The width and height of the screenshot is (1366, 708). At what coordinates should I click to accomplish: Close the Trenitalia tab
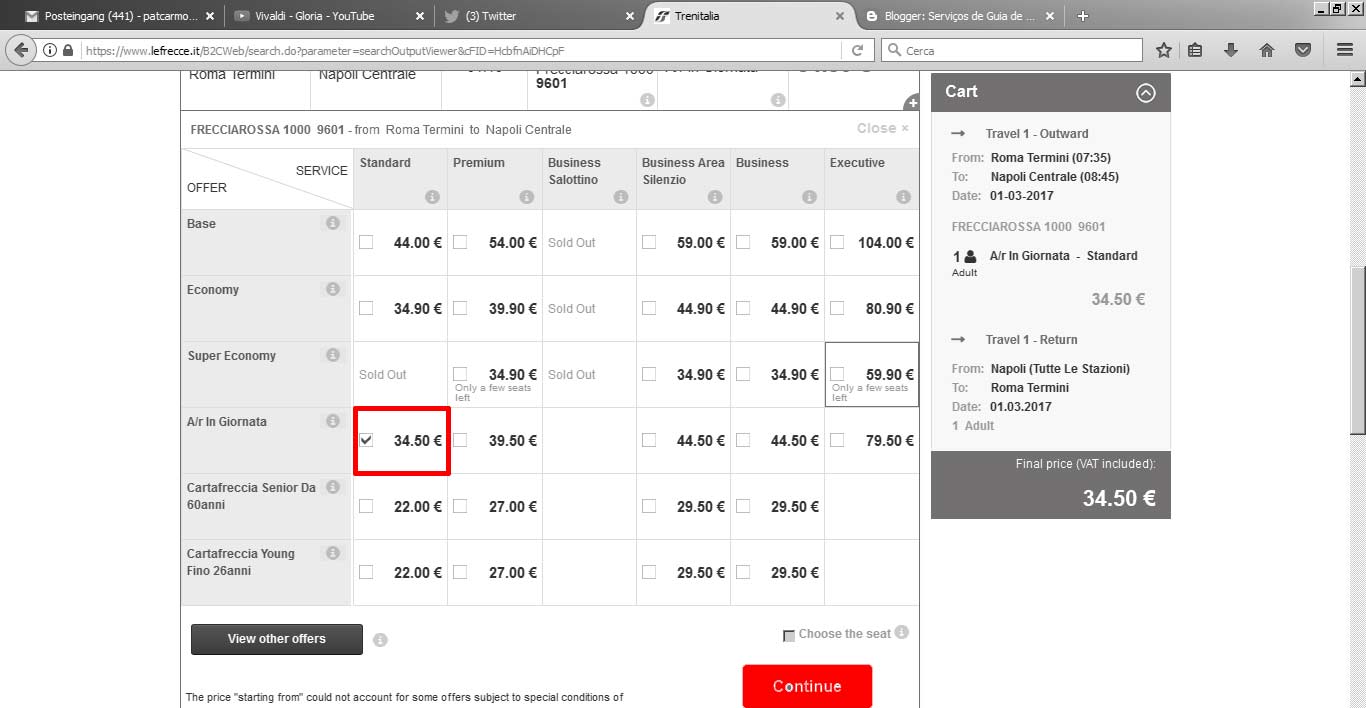pyautogui.click(x=838, y=16)
